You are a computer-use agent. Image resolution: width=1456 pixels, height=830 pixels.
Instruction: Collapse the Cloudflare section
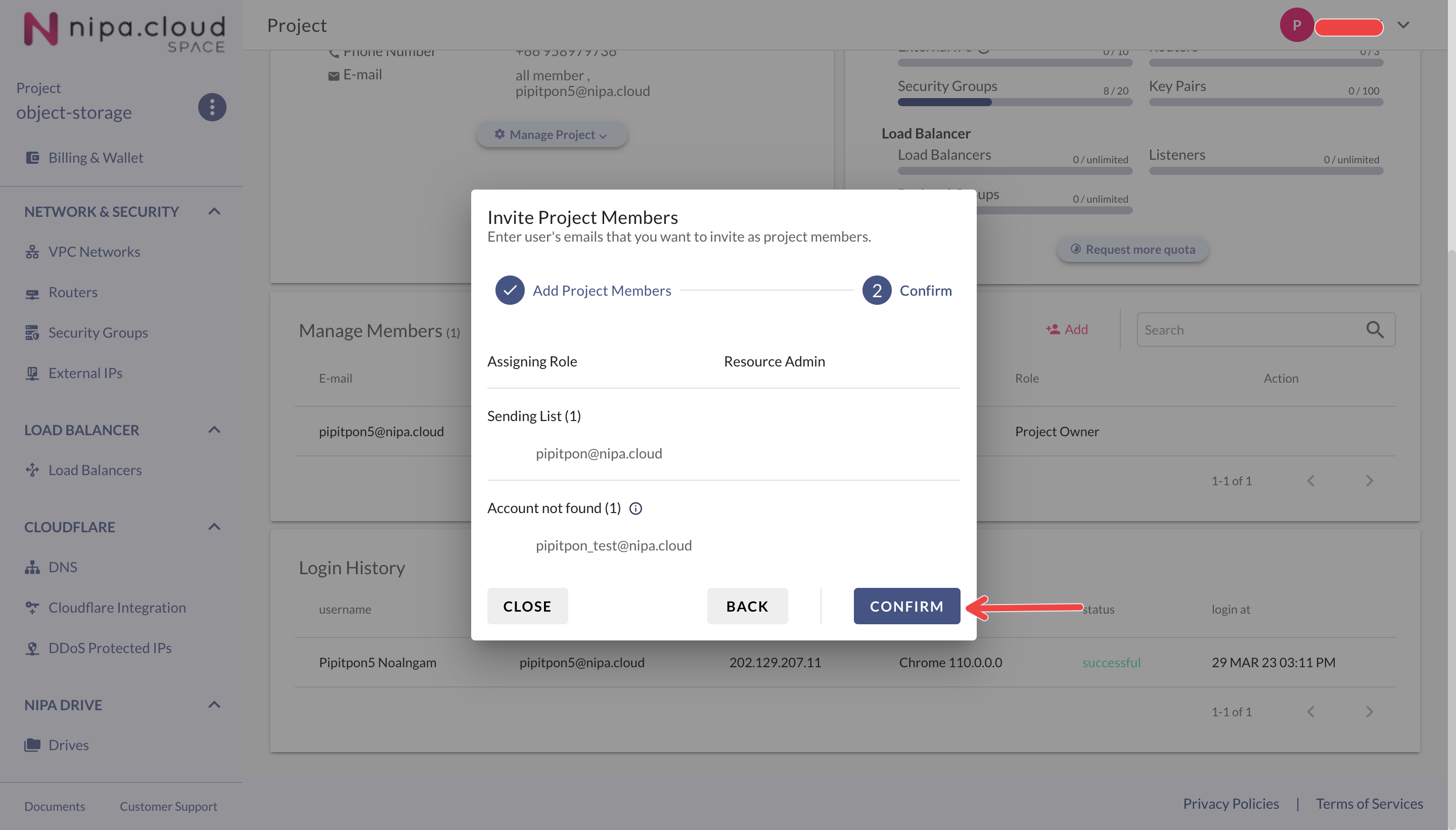coord(214,527)
